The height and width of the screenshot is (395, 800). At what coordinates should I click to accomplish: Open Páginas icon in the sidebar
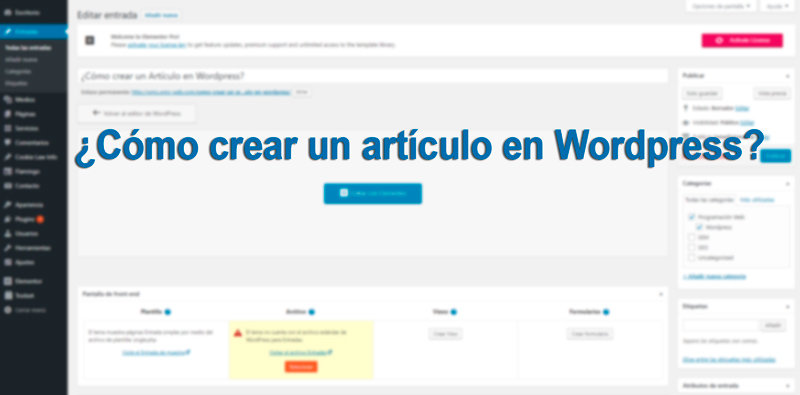pos(7,114)
